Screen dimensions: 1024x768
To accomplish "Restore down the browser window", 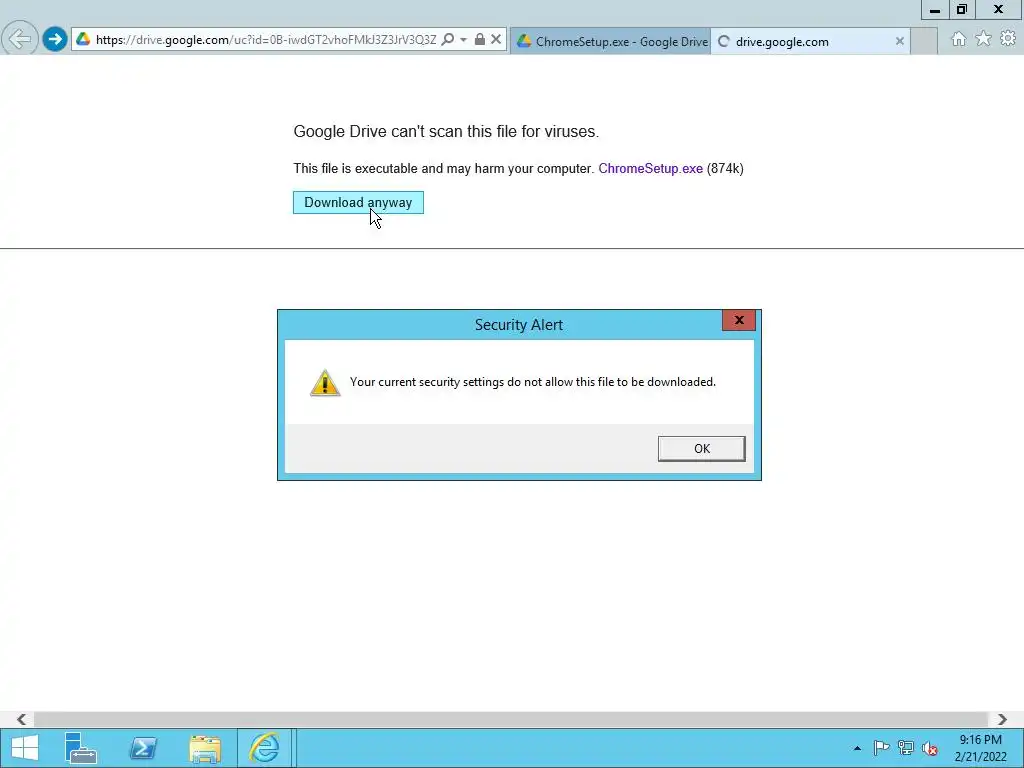I will tap(962, 10).
